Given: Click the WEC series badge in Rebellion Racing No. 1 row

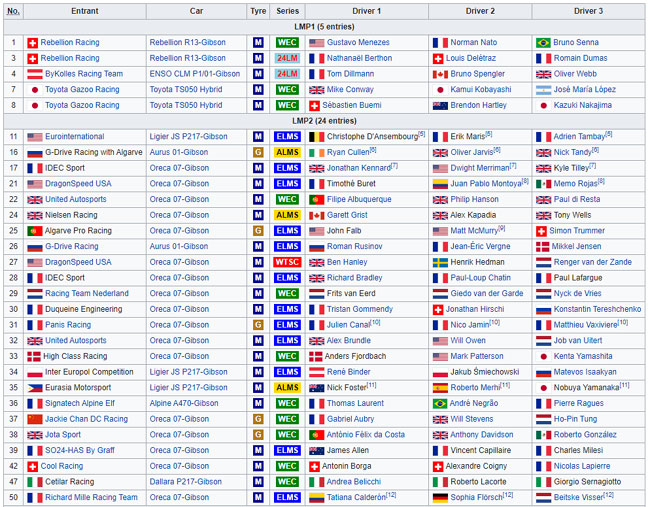Looking at the screenshot, I should point(287,42).
